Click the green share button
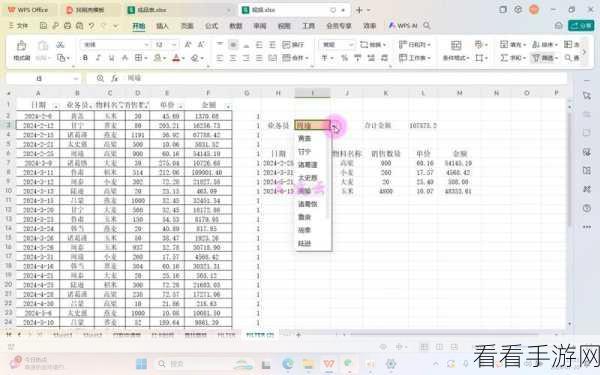 point(581,26)
